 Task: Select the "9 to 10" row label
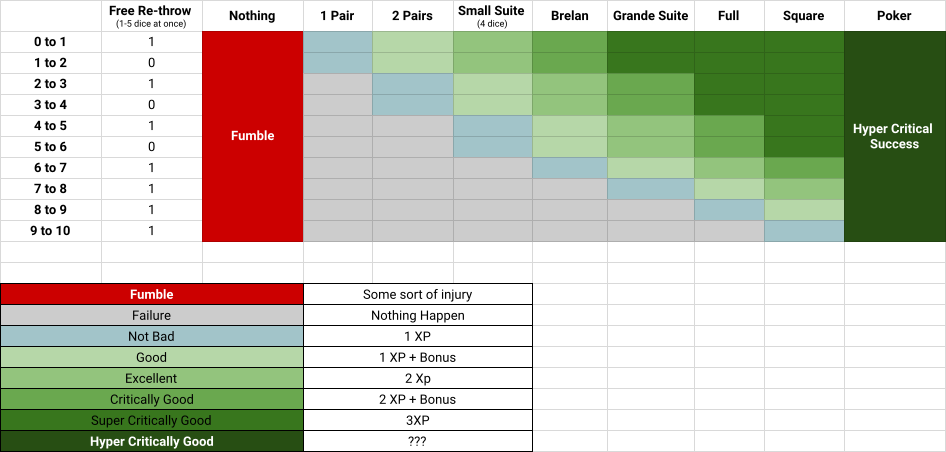[50, 231]
